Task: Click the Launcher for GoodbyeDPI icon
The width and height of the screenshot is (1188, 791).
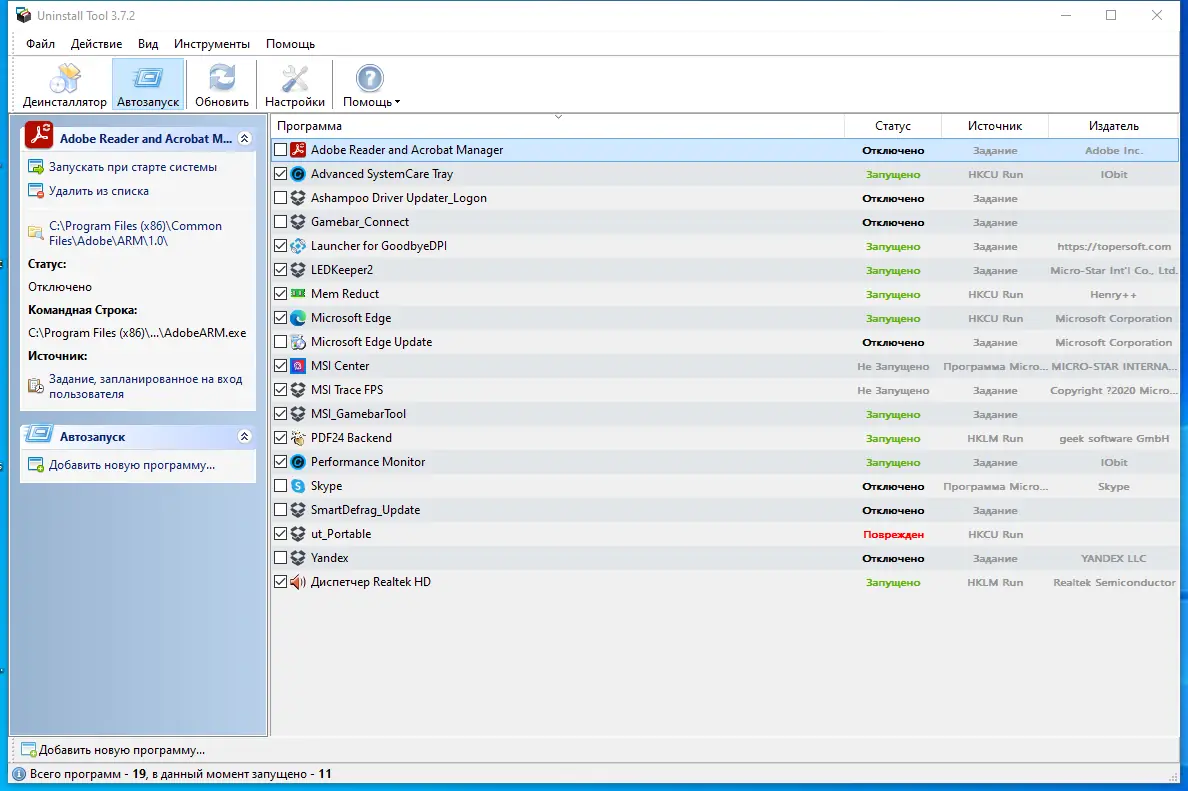Action: [299, 246]
